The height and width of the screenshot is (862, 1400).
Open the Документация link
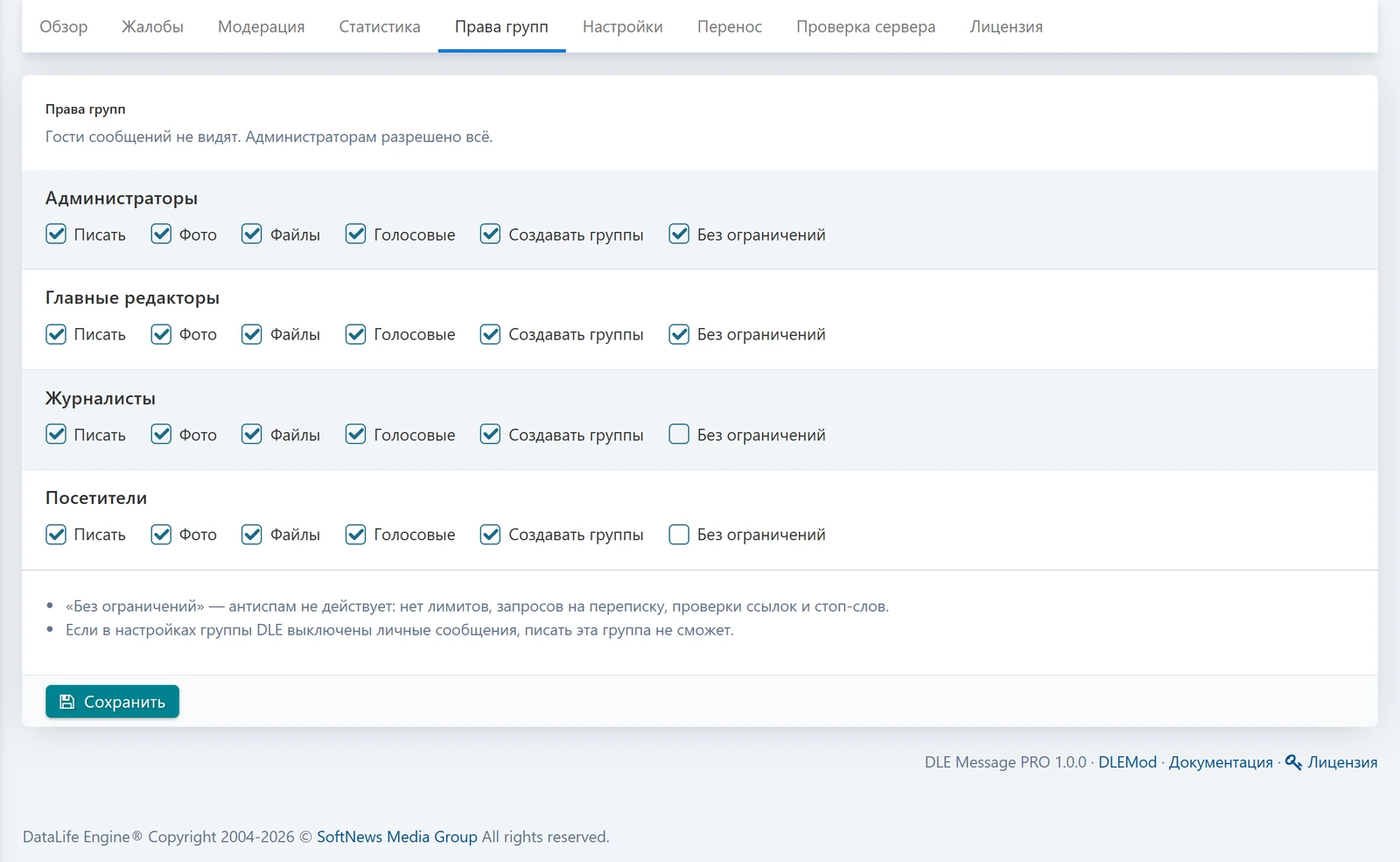pyautogui.click(x=1221, y=762)
